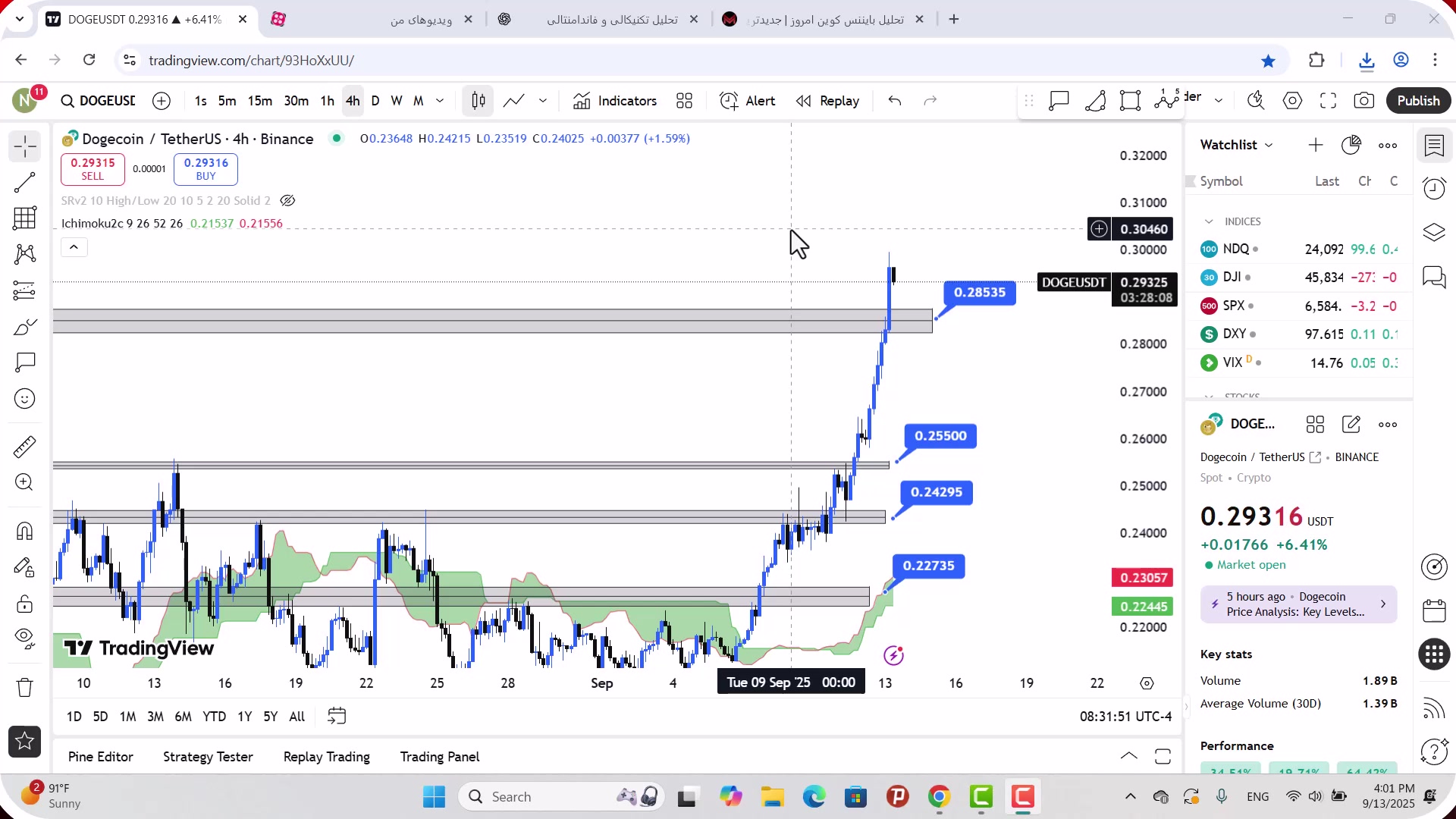
Task: Open quick search magnifier with bolt
Action: coord(1256,101)
